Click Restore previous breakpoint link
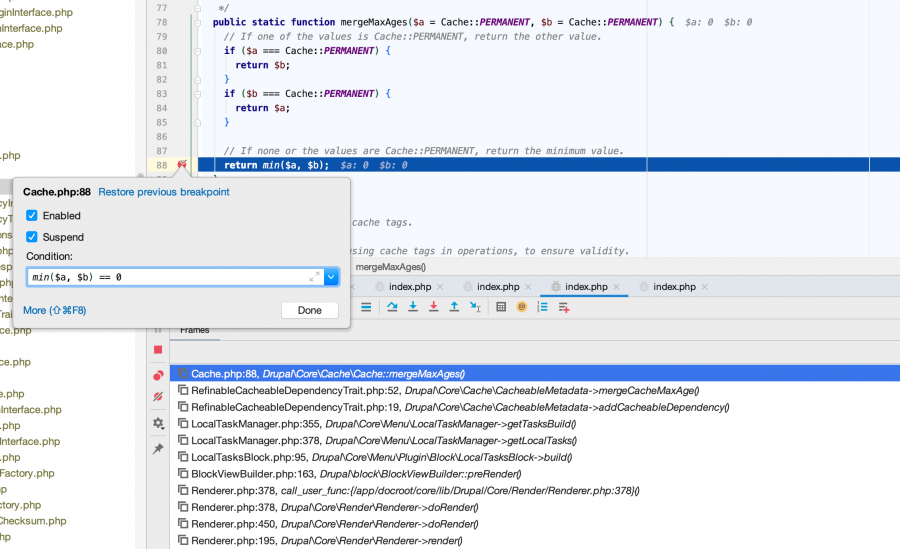Screen dimensions: 900x549 [164, 192]
